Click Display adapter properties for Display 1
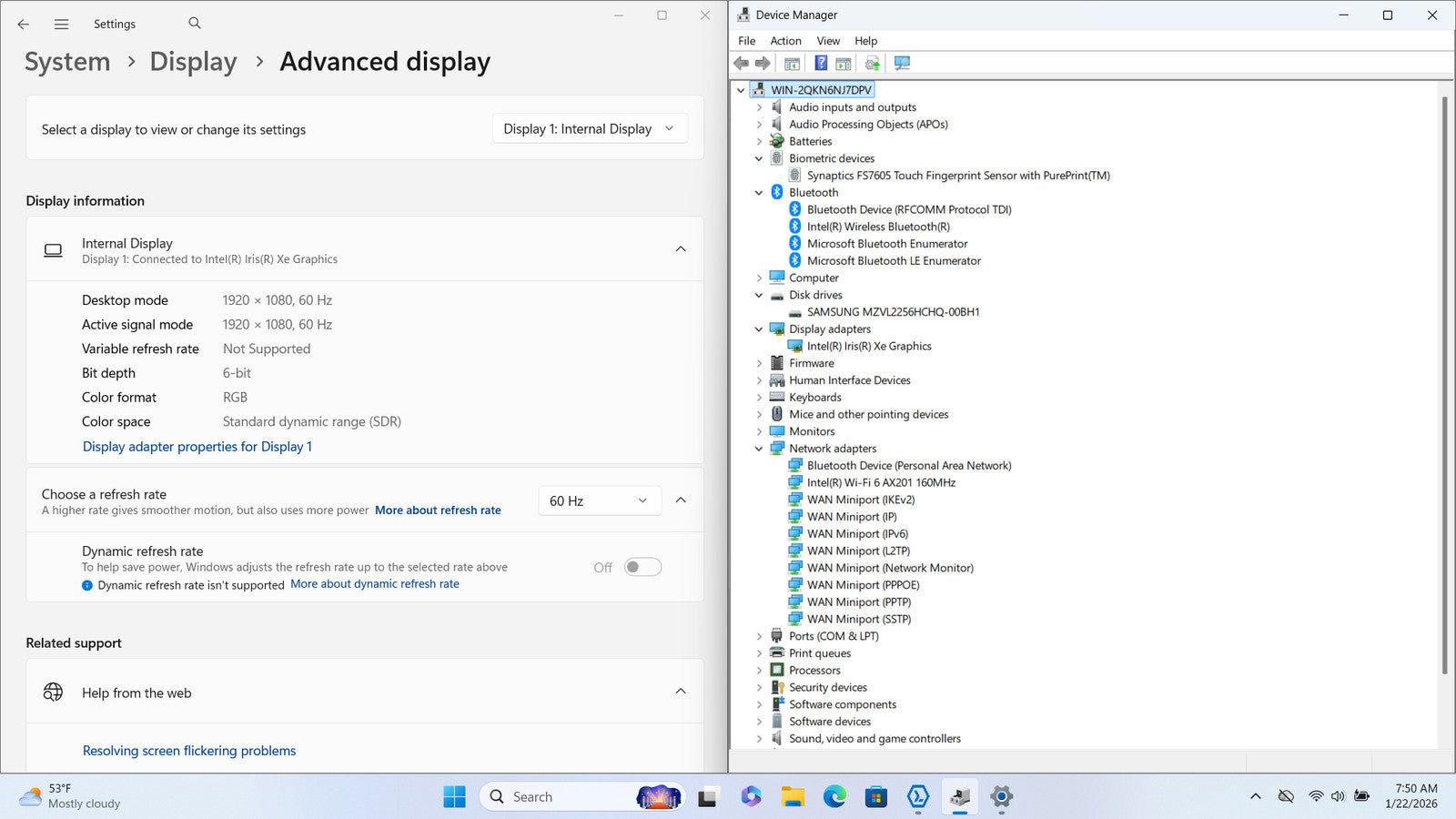This screenshot has height=819, width=1456. 197,447
